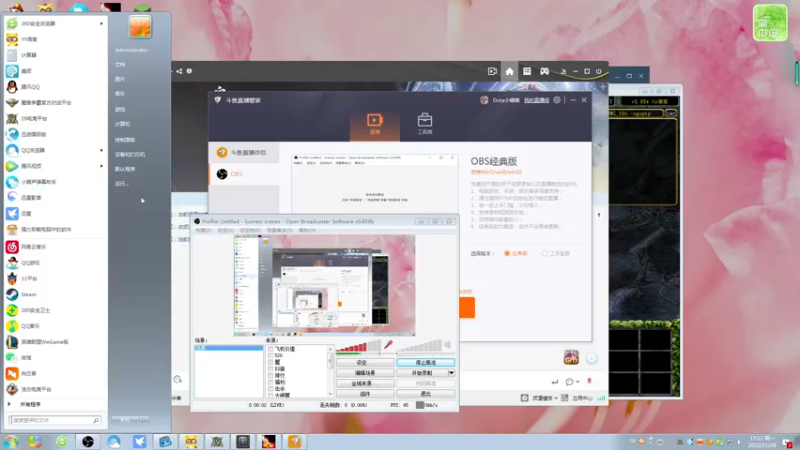The width and height of the screenshot is (800, 450).
Task: Click sources list scrollbar in OBS
Action: click(330, 371)
